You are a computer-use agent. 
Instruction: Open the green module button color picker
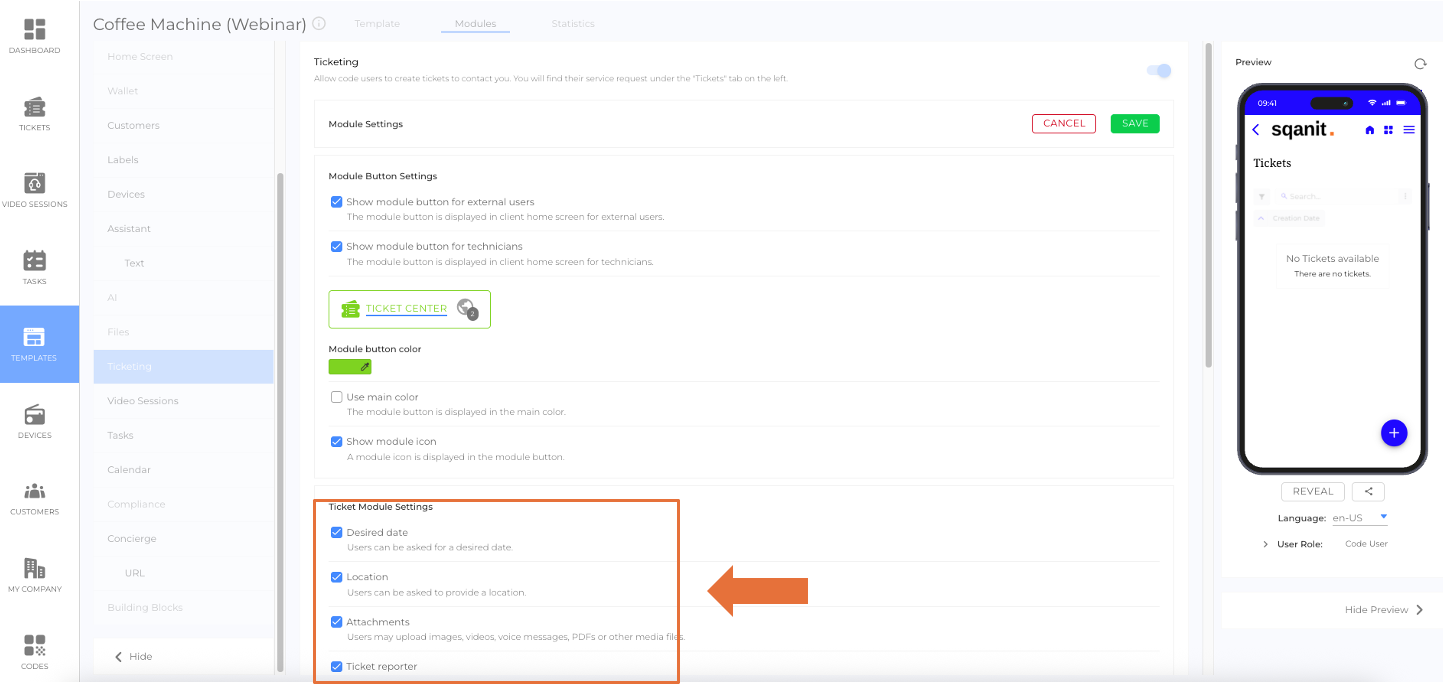(350, 367)
